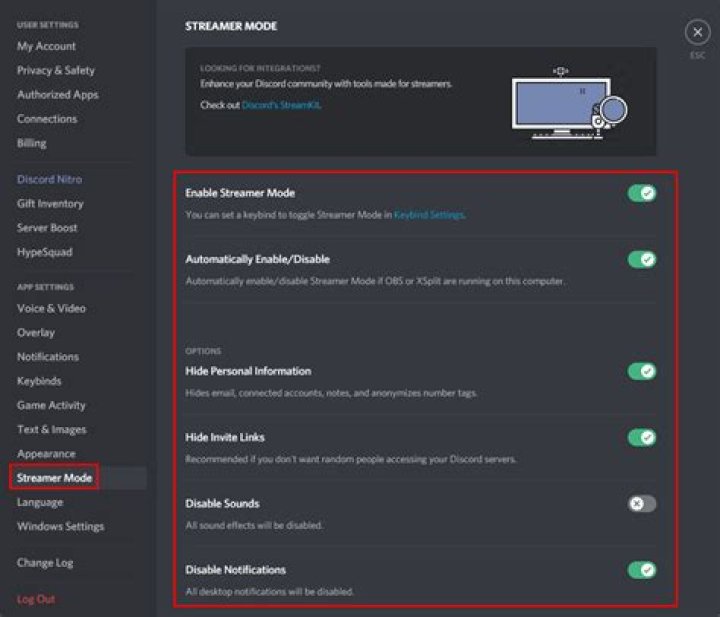Image resolution: width=720 pixels, height=617 pixels.
Task: Turn off Hide Personal Information switch
Action: (641, 371)
